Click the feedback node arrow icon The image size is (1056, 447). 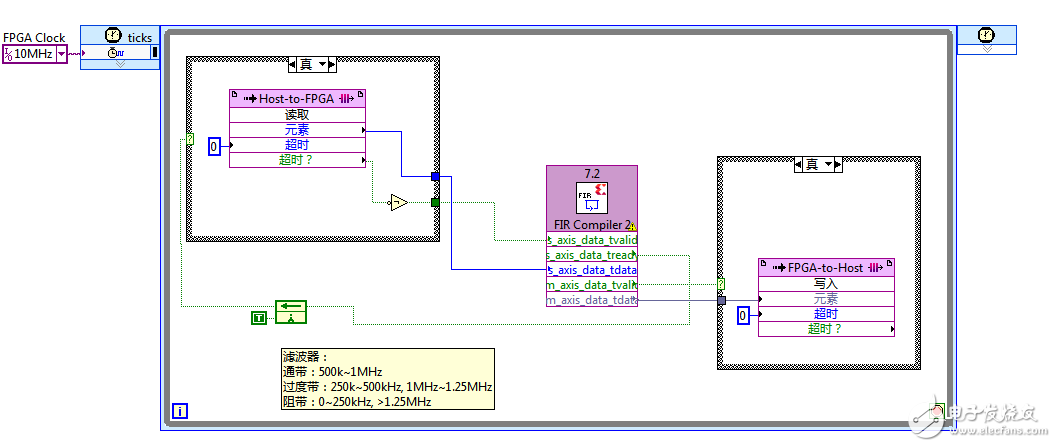click(291, 312)
